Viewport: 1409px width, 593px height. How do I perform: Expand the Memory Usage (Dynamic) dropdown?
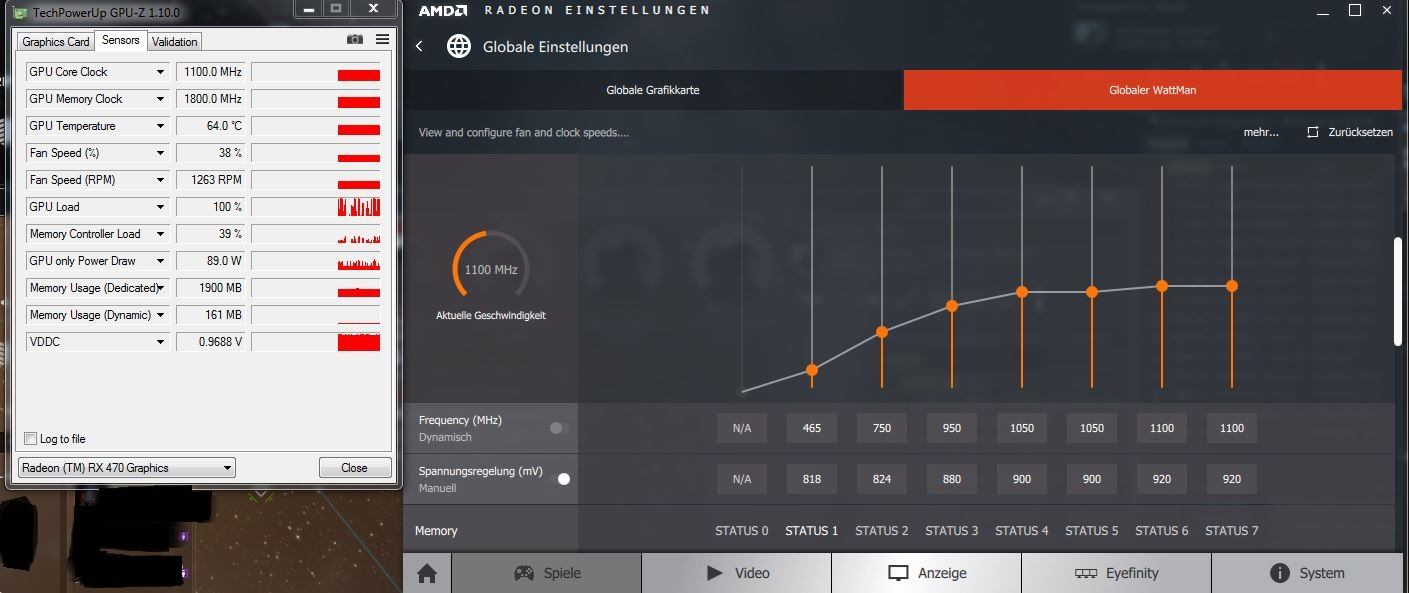(x=160, y=315)
